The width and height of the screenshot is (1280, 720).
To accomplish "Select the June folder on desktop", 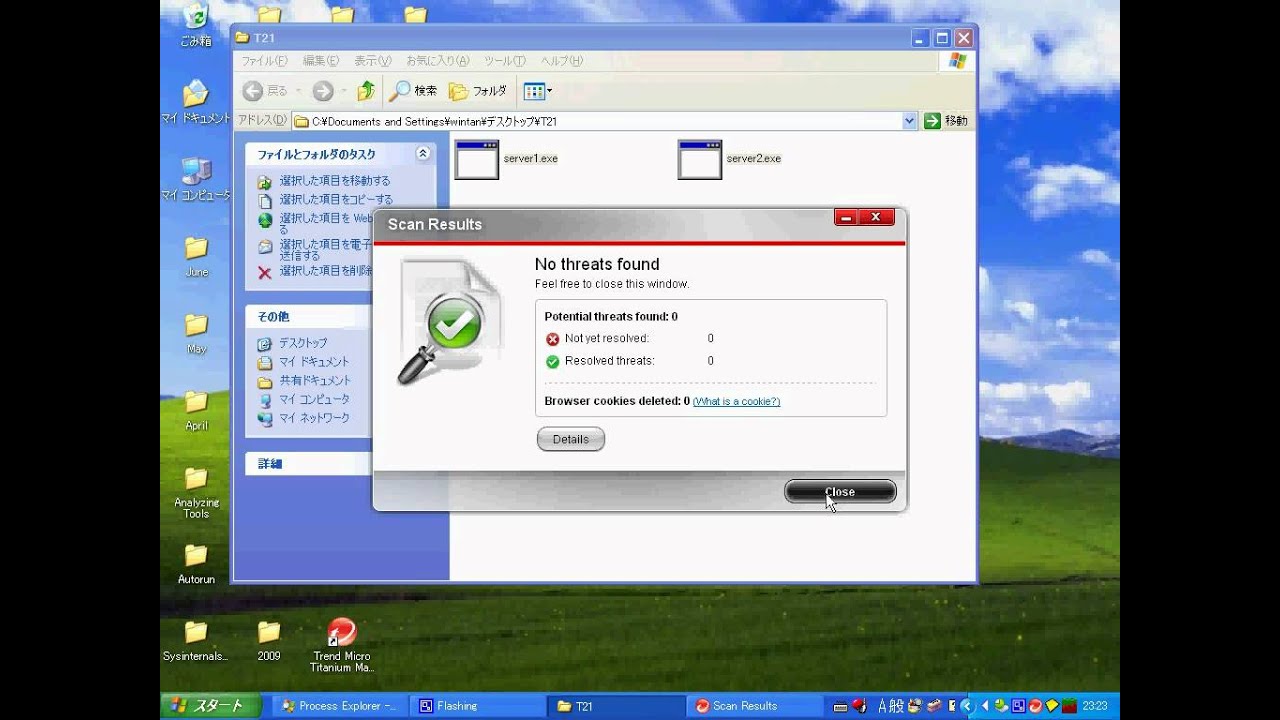I will 196,256.
